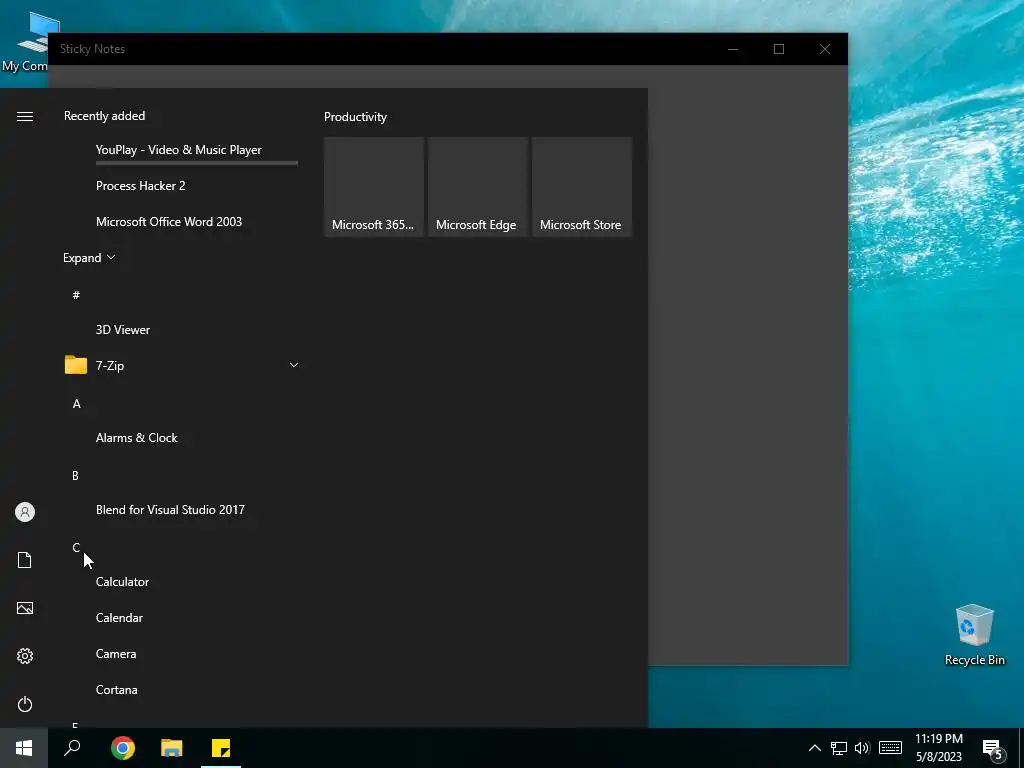This screenshot has width=1024, height=768.
Task: Click the A letter group header
Action: coord(76,404)
